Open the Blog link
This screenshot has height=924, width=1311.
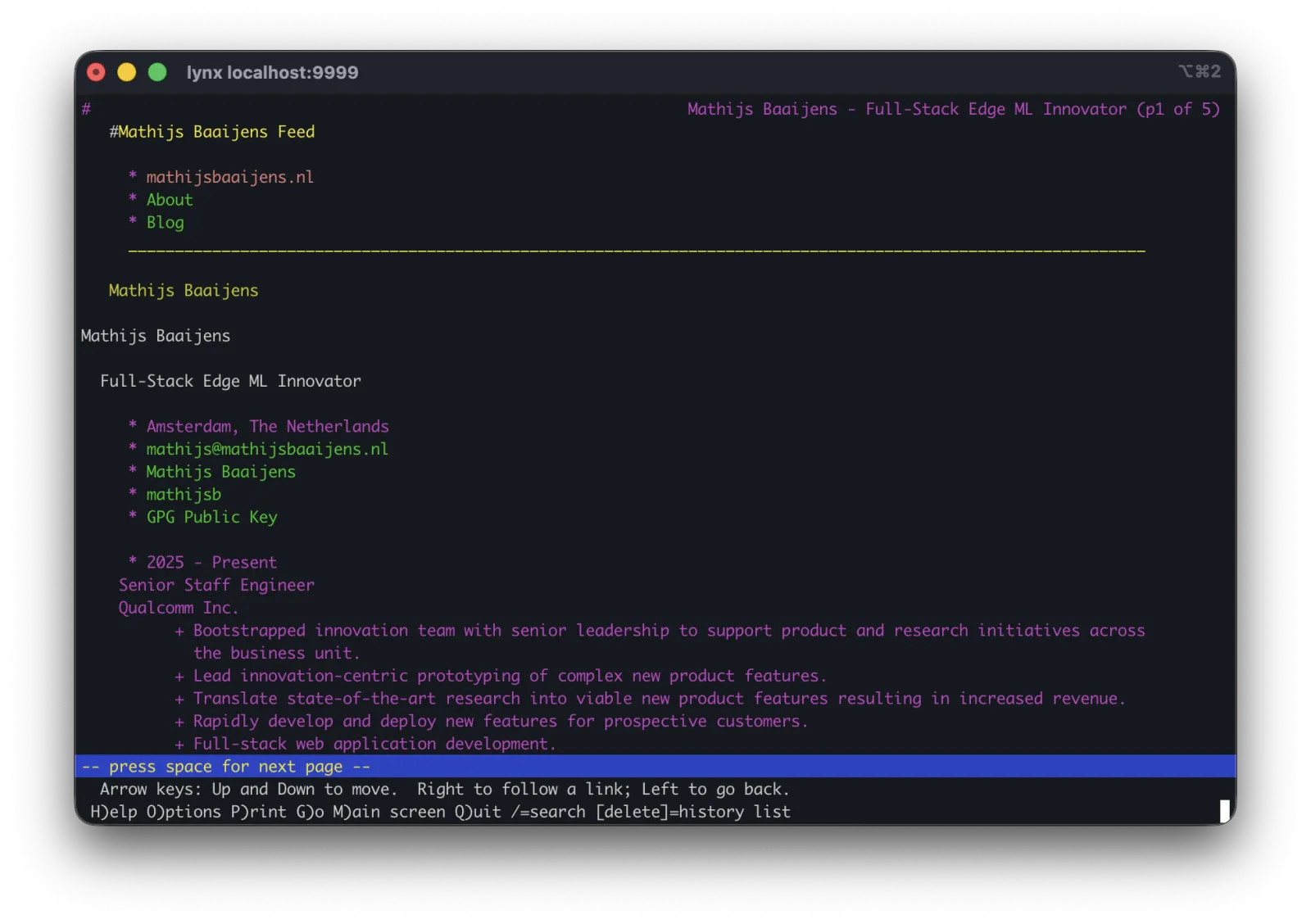point(164,222)
